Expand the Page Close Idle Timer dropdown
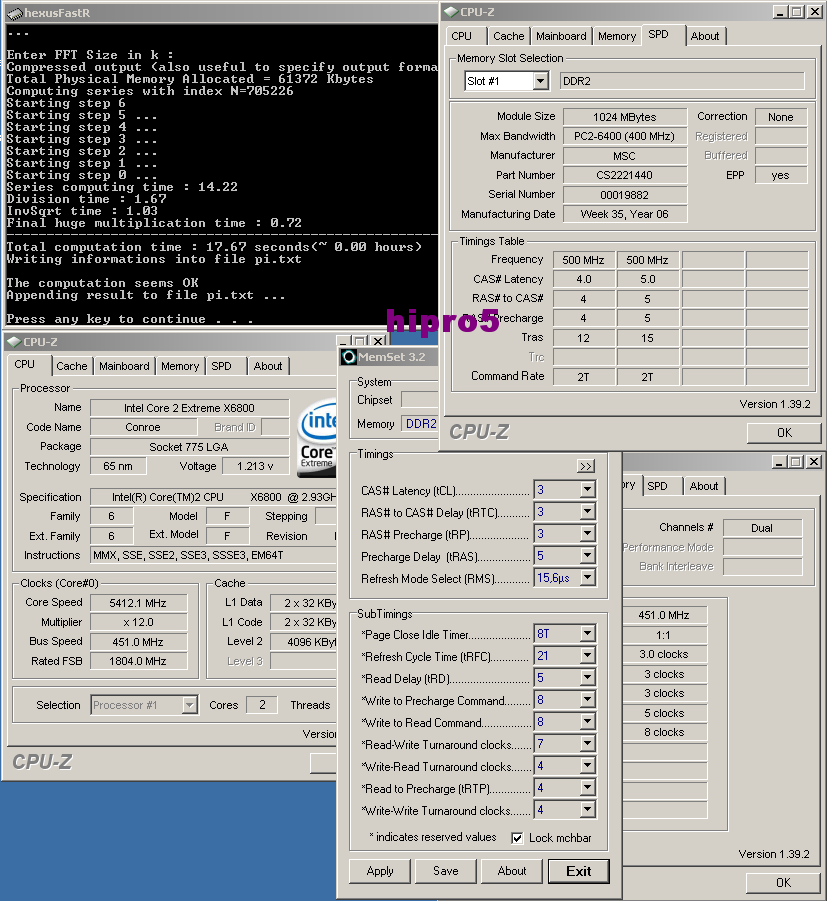Image resolution: width=827 pixels, height=901 pixels. click(587, 634)
